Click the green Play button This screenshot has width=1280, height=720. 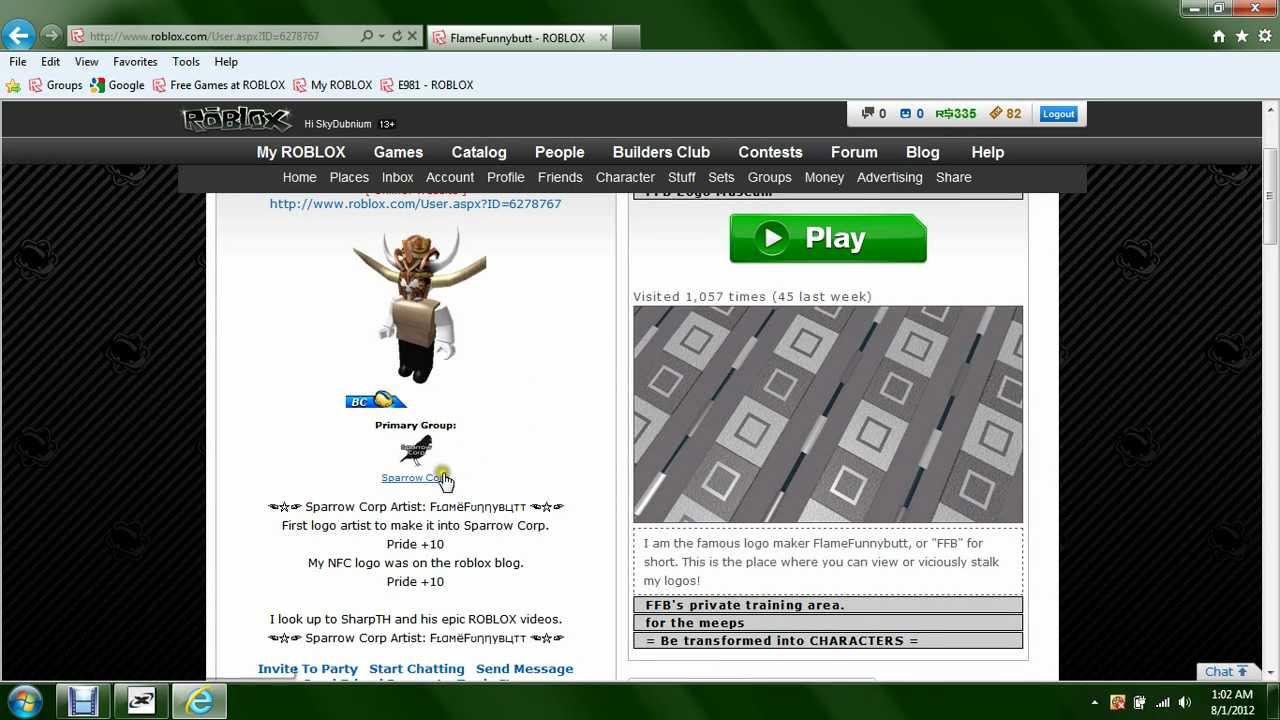click(828, 238)
